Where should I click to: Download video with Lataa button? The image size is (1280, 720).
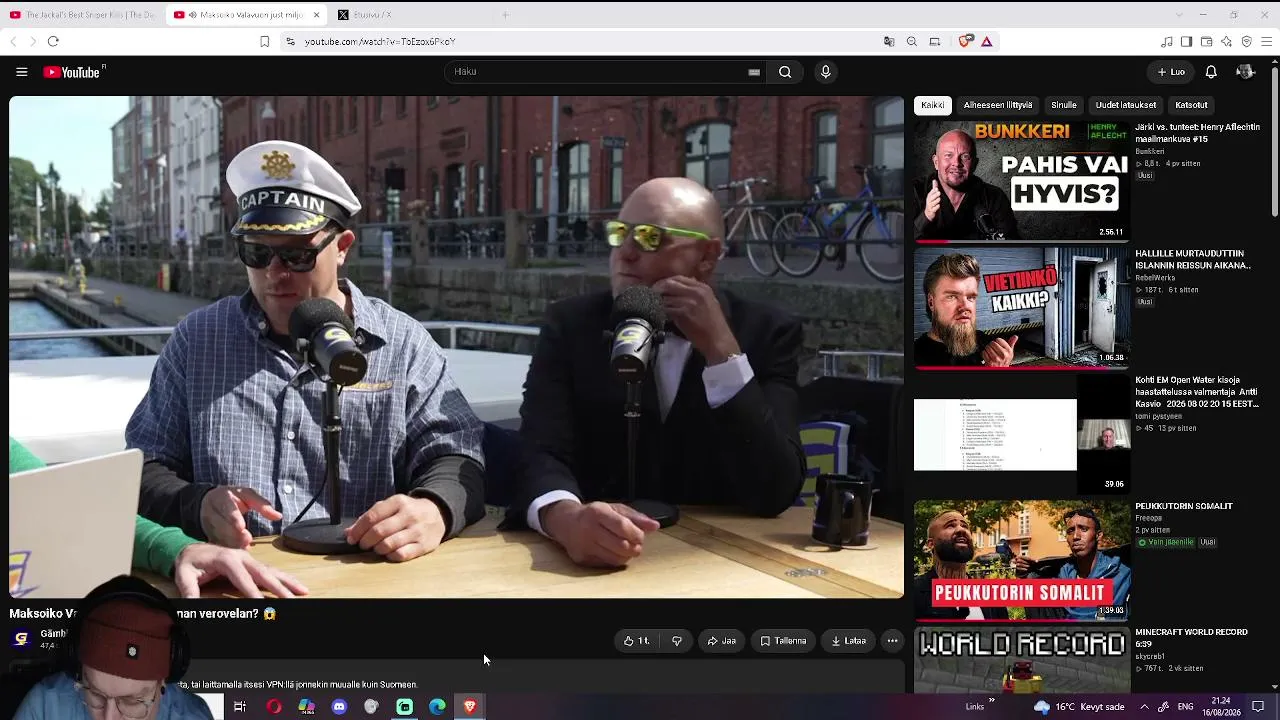848,641
